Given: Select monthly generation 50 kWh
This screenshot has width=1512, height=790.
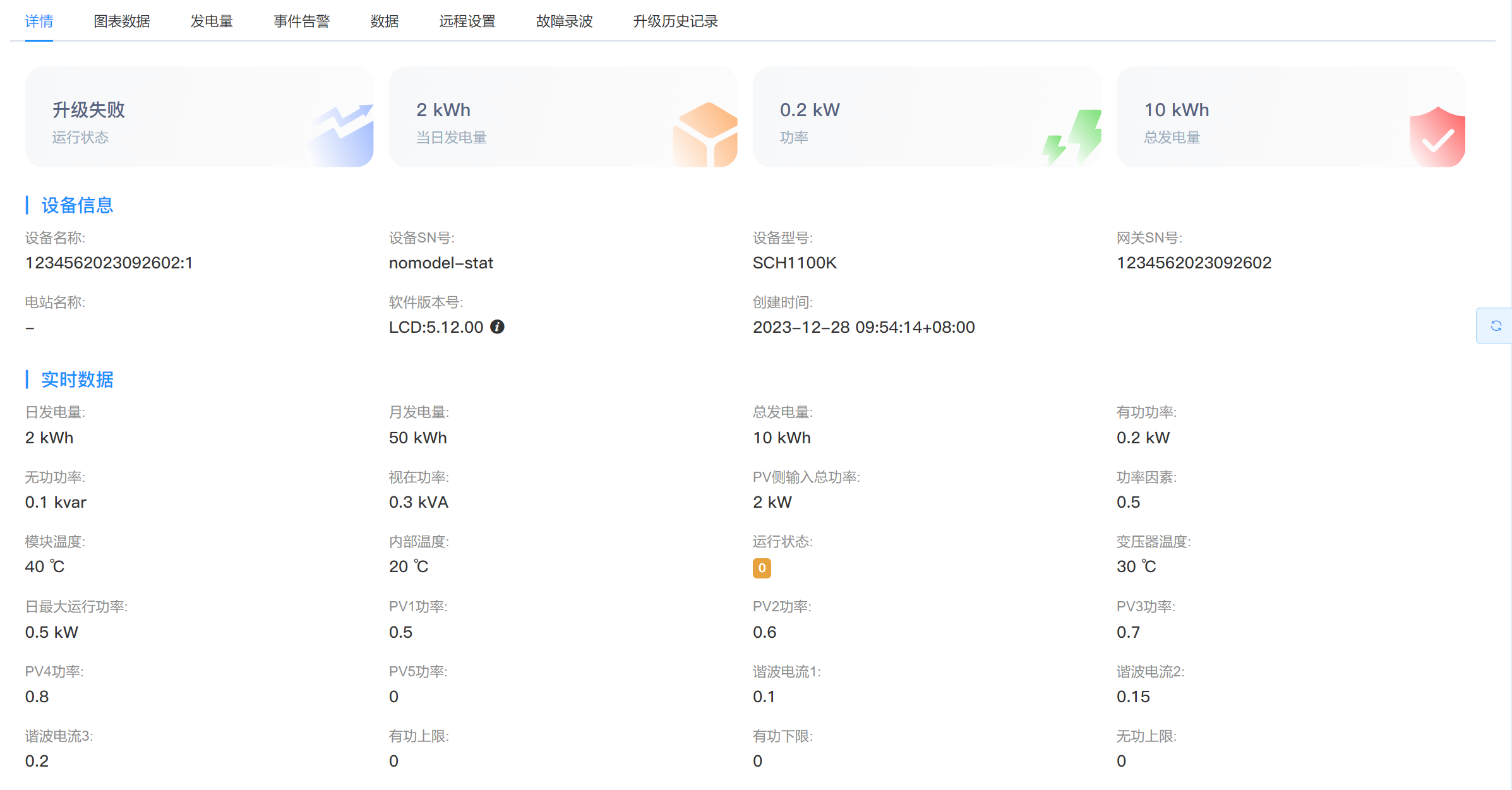Looking at the screenshot, I should 417,438.
